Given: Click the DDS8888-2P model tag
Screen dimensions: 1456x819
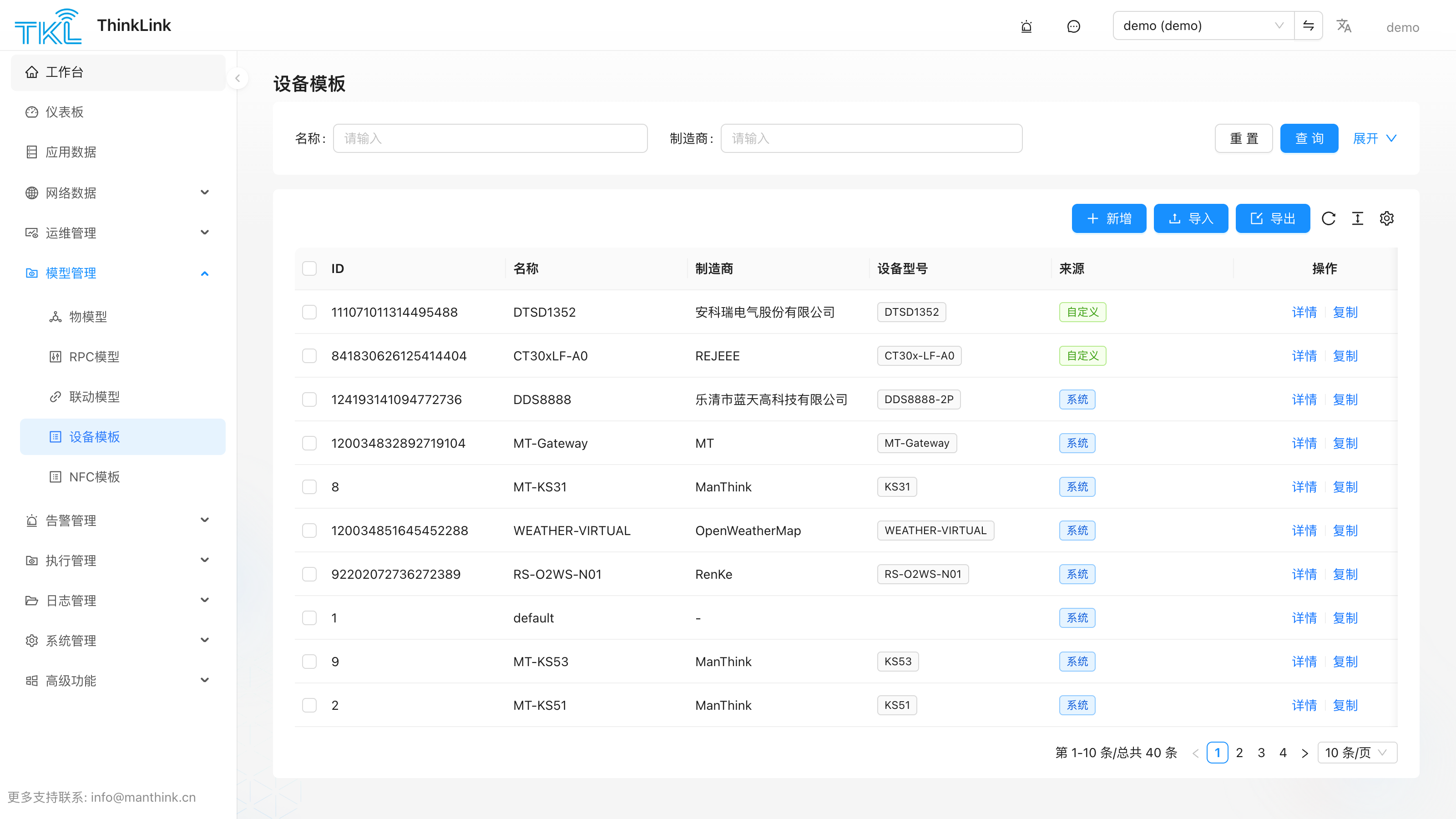Looking at the screenshot, I should point(919,399).
